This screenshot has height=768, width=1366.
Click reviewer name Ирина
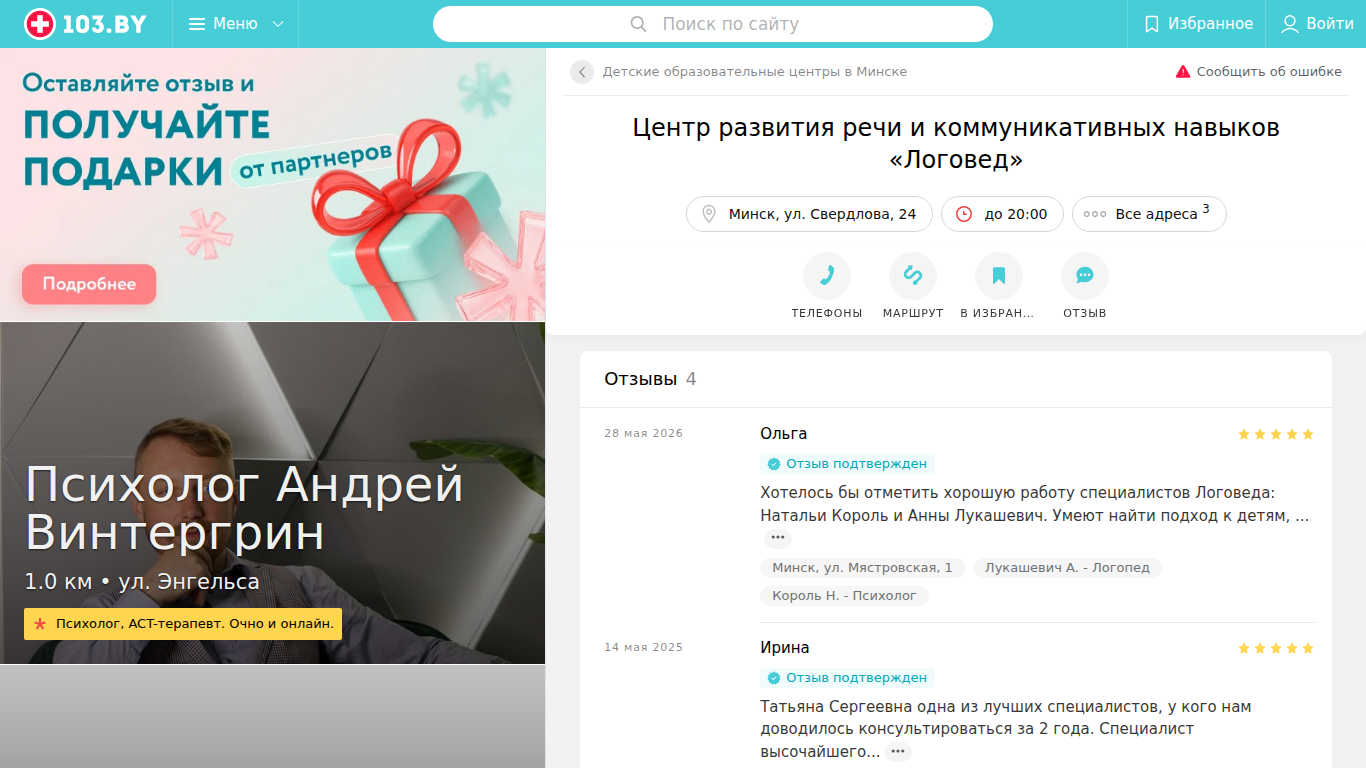tap(785, 648)
